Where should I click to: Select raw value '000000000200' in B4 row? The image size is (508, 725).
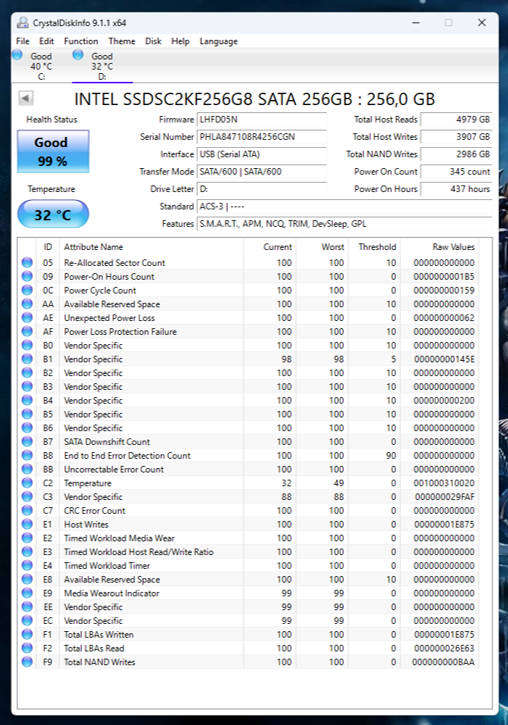click(444, 400)
